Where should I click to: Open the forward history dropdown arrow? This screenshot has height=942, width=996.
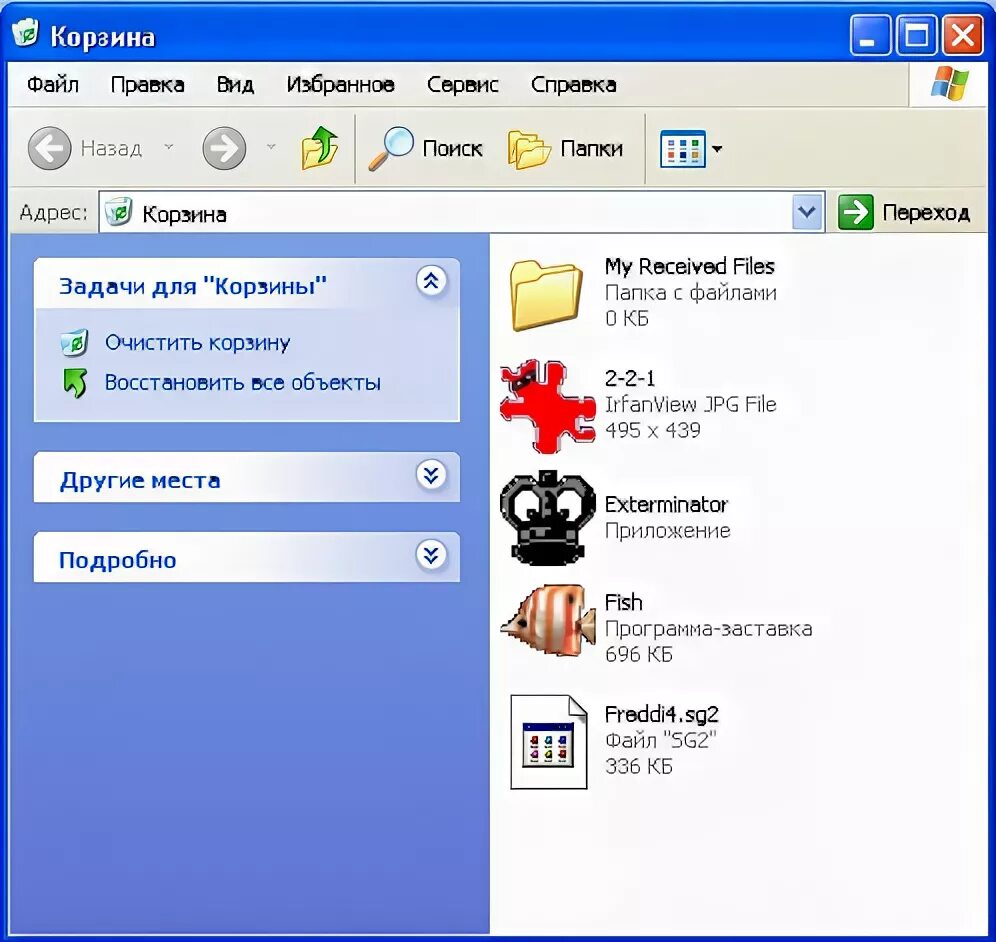tap(271, 147)
